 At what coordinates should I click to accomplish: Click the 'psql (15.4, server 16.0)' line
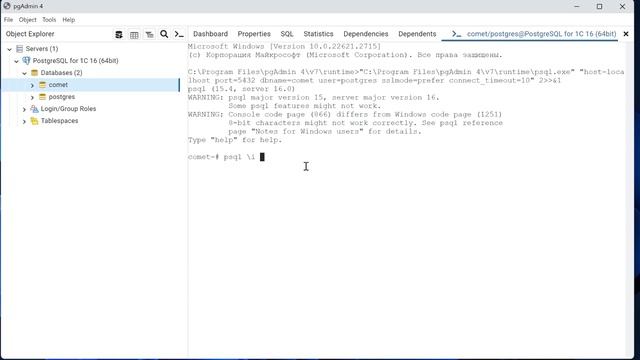[241, 89]
